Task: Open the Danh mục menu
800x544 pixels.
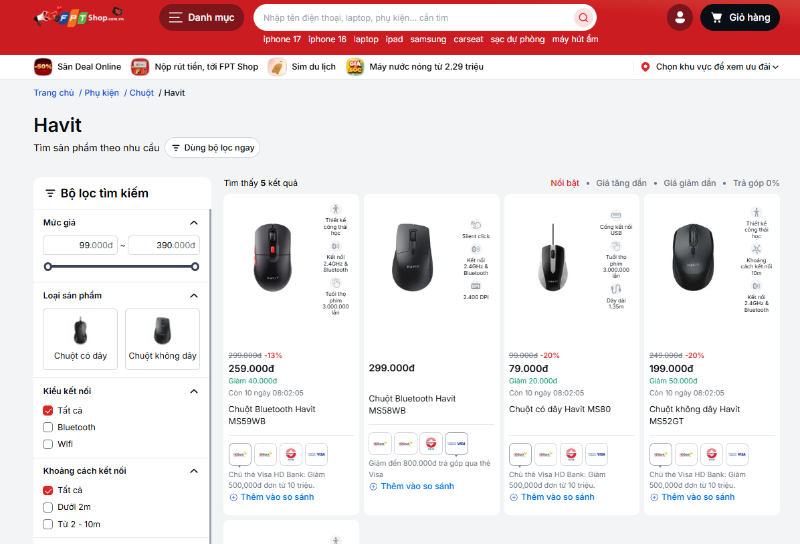Action: coord(201,18)
